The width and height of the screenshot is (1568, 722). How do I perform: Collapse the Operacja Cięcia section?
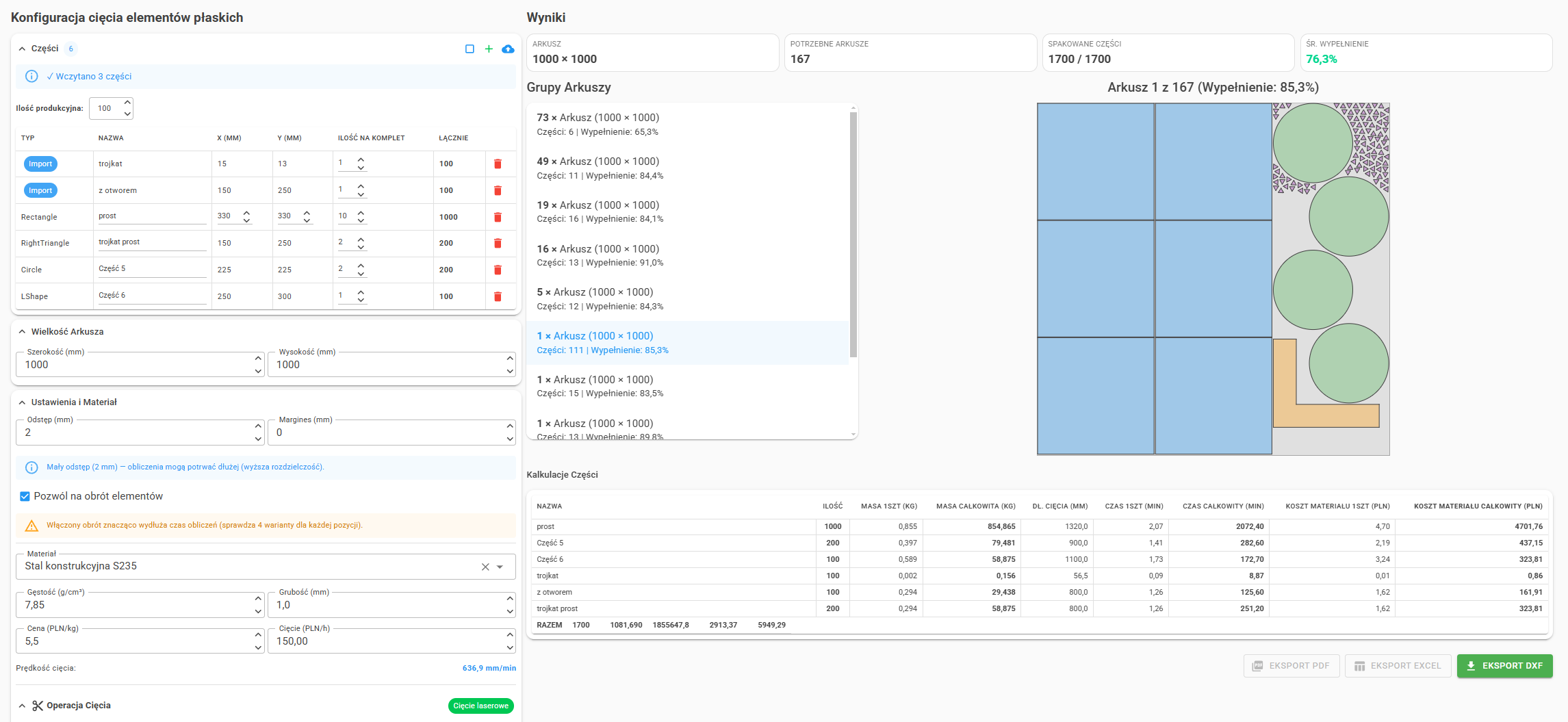click(x=21, y=705)
